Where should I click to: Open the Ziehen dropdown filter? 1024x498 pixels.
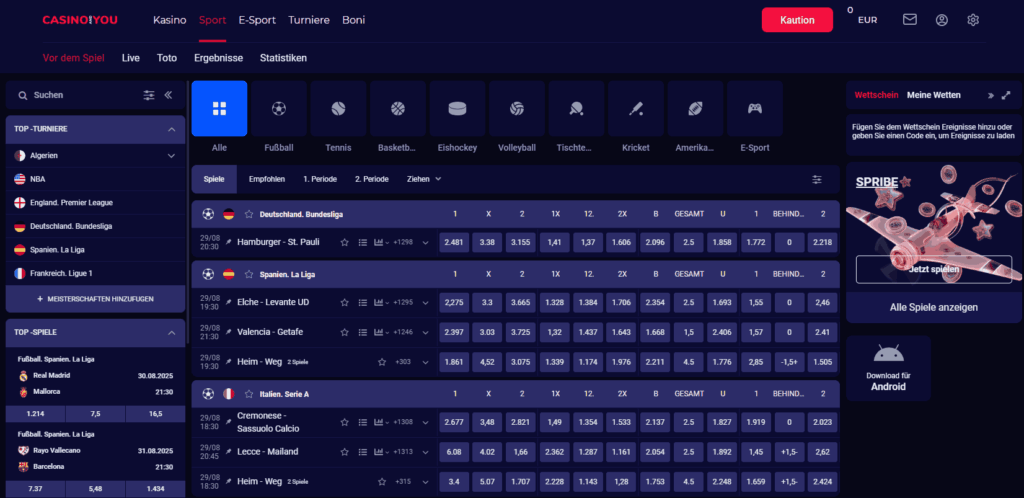[424, 179]
